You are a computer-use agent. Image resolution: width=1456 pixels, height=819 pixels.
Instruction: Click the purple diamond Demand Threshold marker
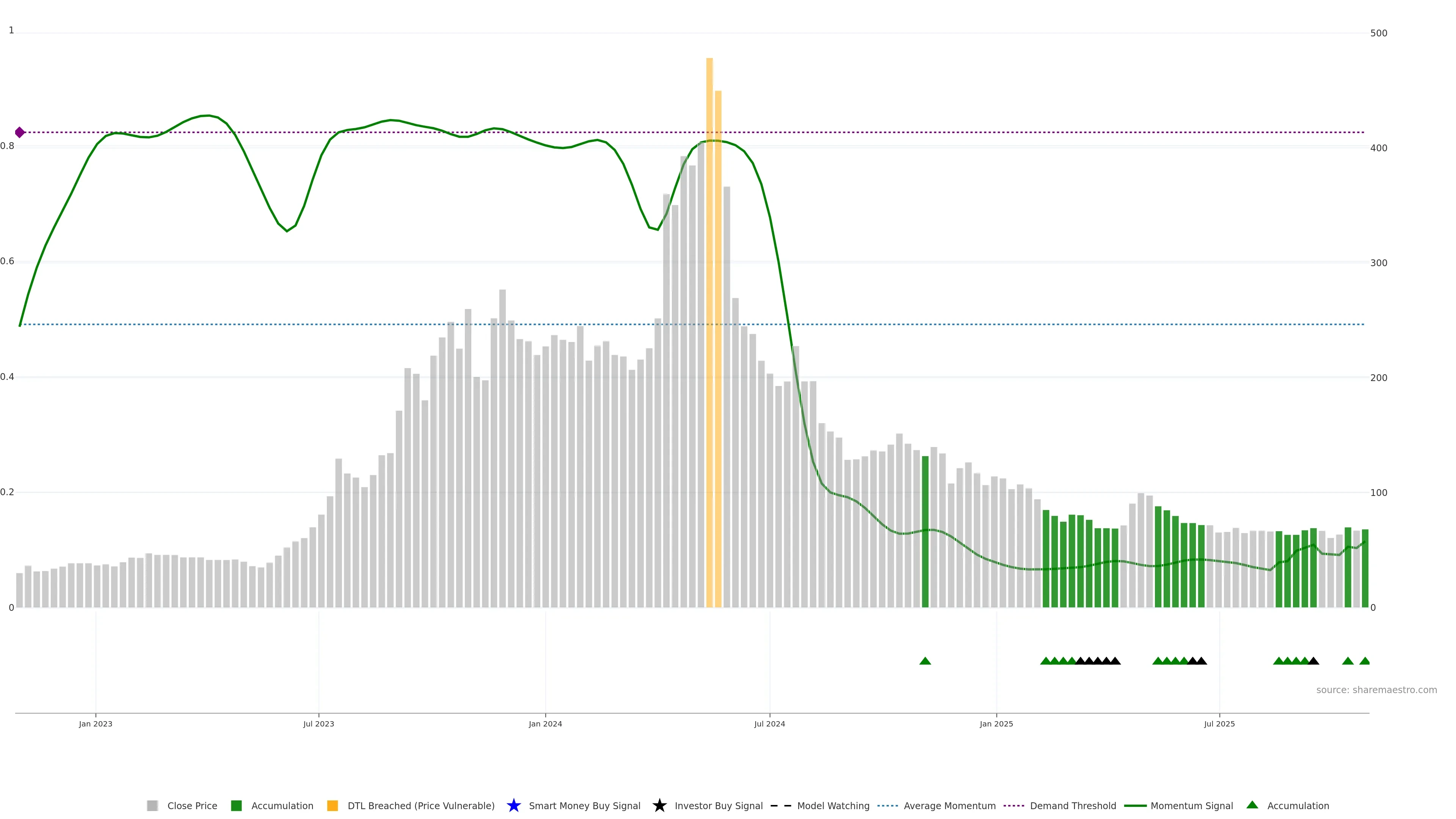coord(20,132)
